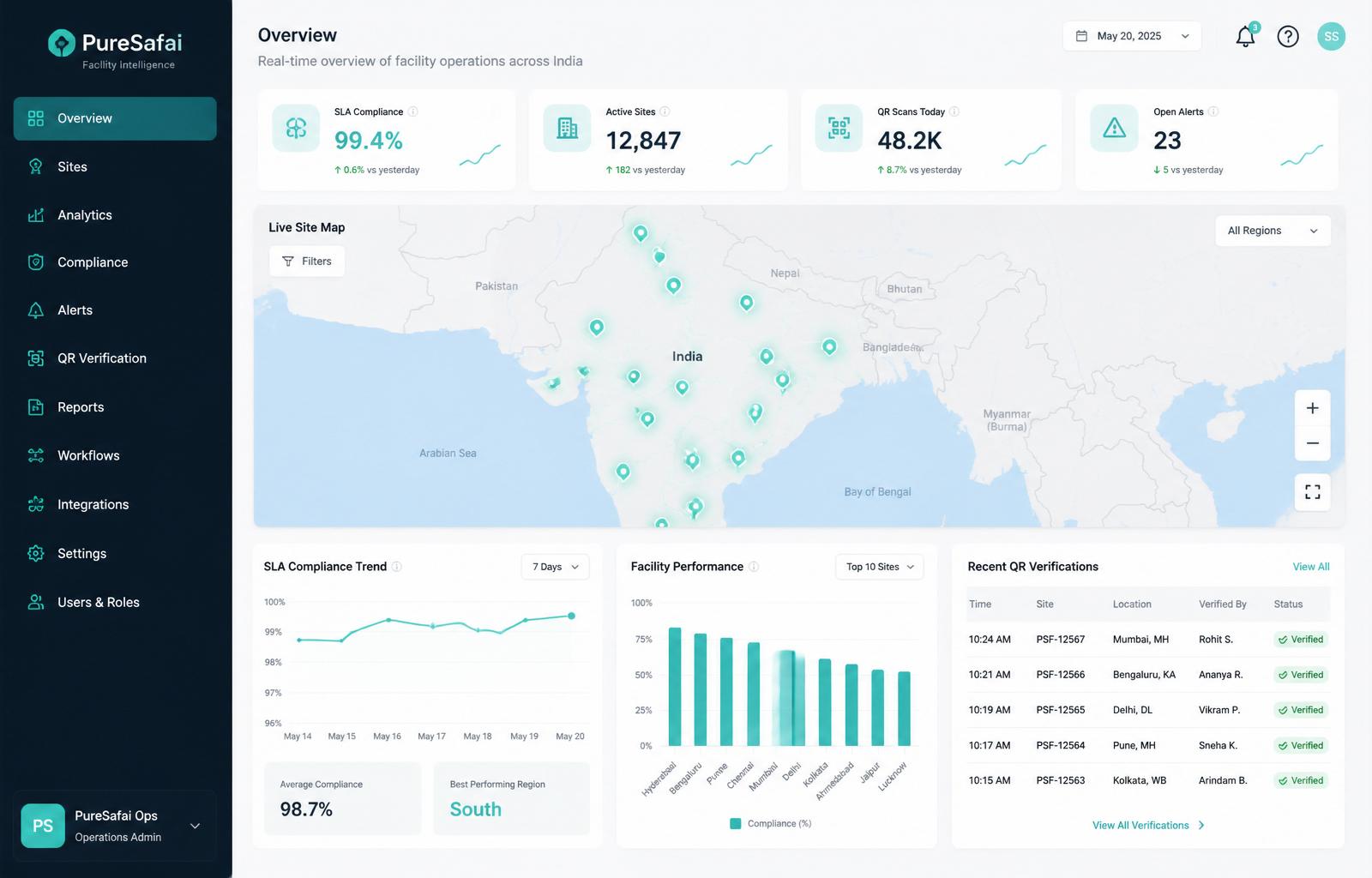Click the Integrations sidebar icon
This screenshot has width=1372, height=878.
pyautogui.click(x=36, y=504)
